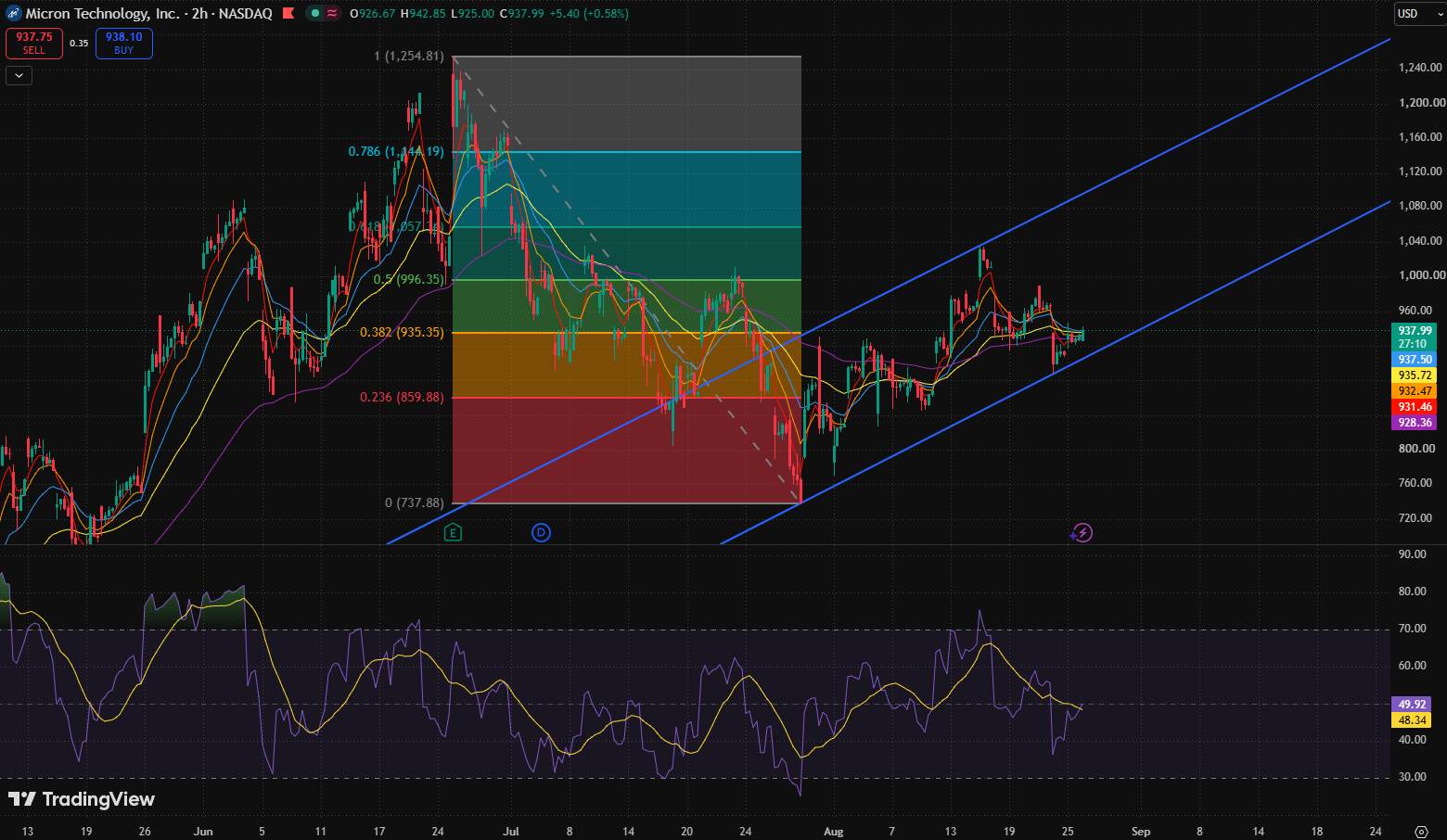Click the RSI scale label 90.00
Viewport: 1447px width, 840px height.
click(x=1412, y=554)
